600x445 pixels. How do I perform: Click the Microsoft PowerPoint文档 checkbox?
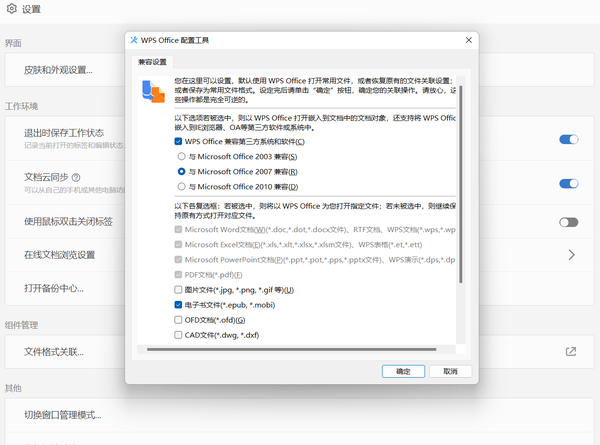(x=178, y=259)
